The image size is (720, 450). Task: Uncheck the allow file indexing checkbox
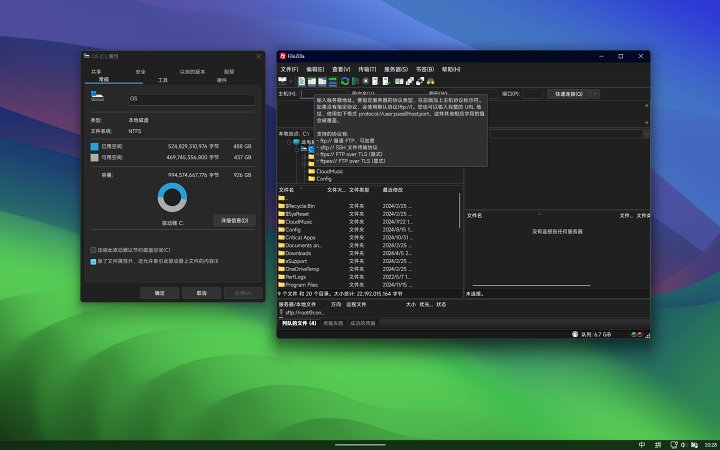click(x=94, y=261)
